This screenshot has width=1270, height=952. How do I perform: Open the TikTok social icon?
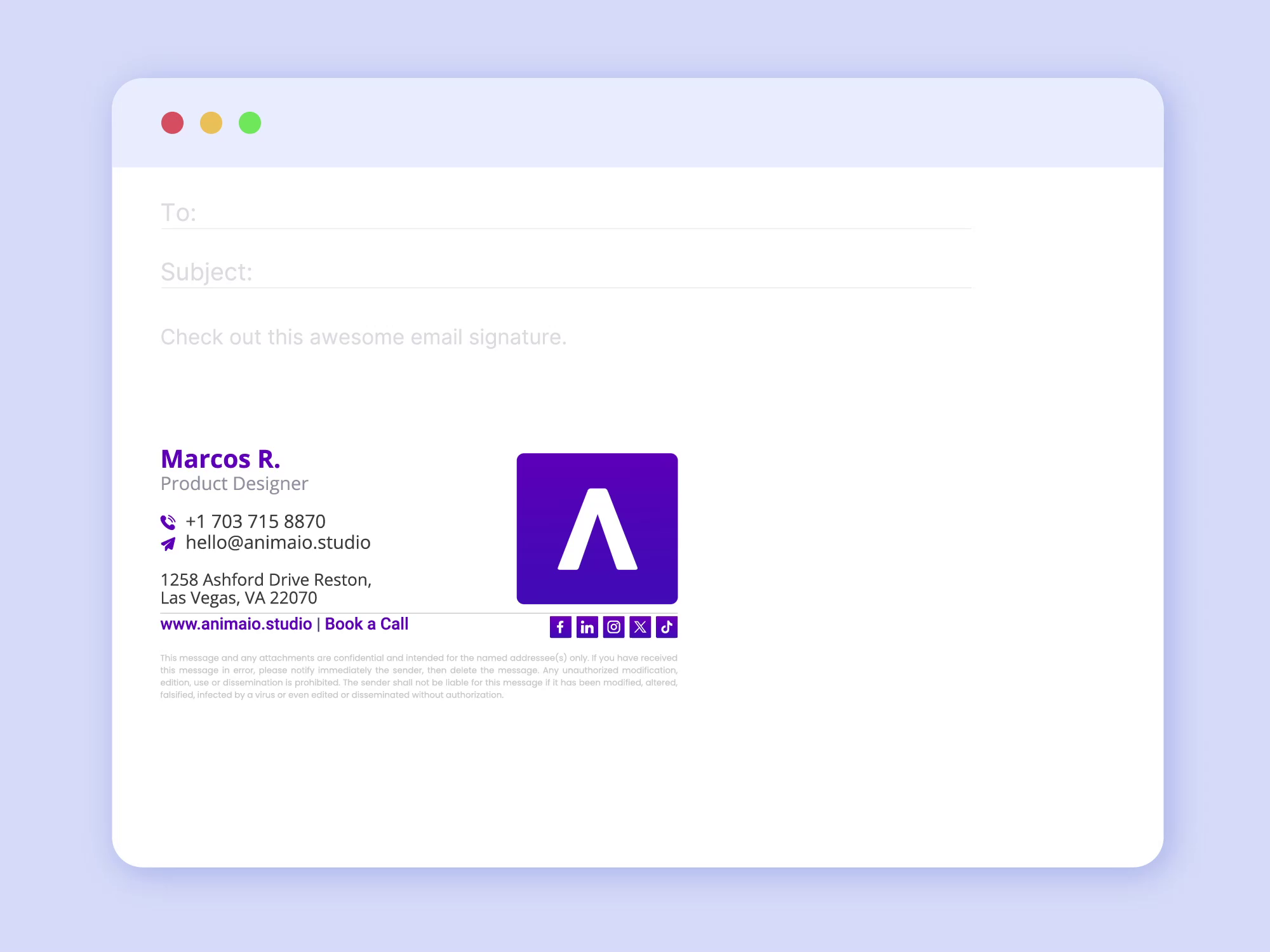pos(667,627)
